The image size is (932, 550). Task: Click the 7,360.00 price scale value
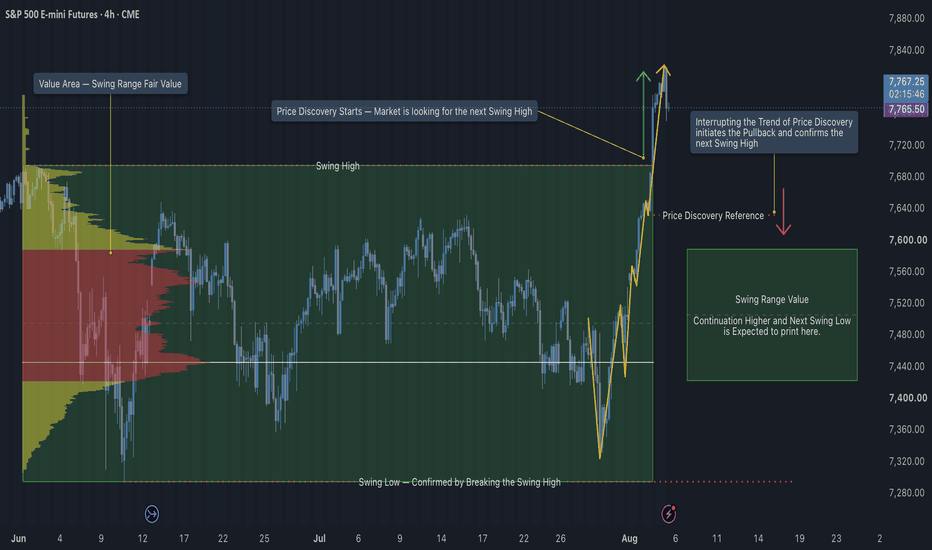(906, 429)
